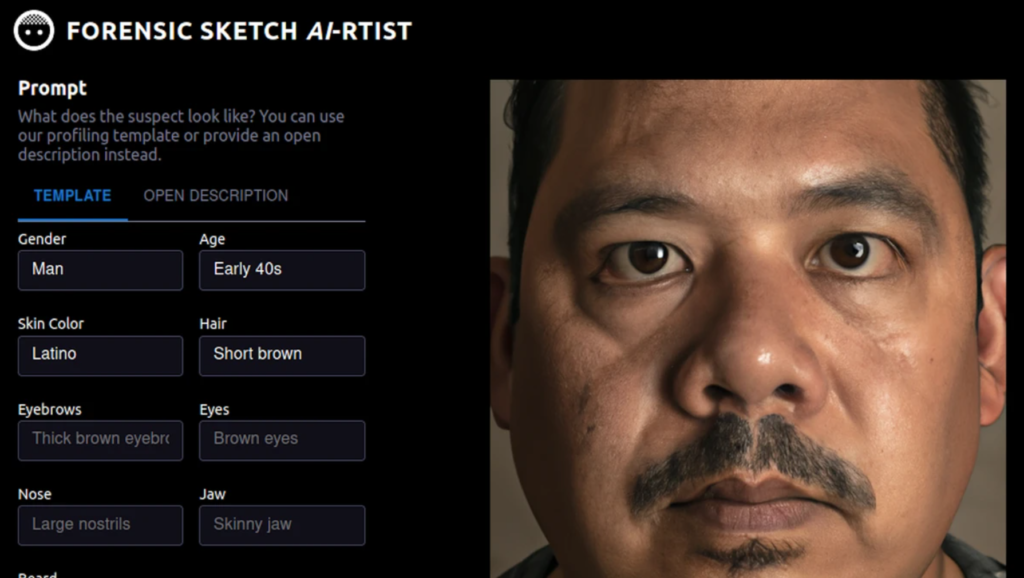Screen dimensions: 1024x578
Task: Focus the Eyebrows field with Thick brown placeholder
Action: [101, 440]
